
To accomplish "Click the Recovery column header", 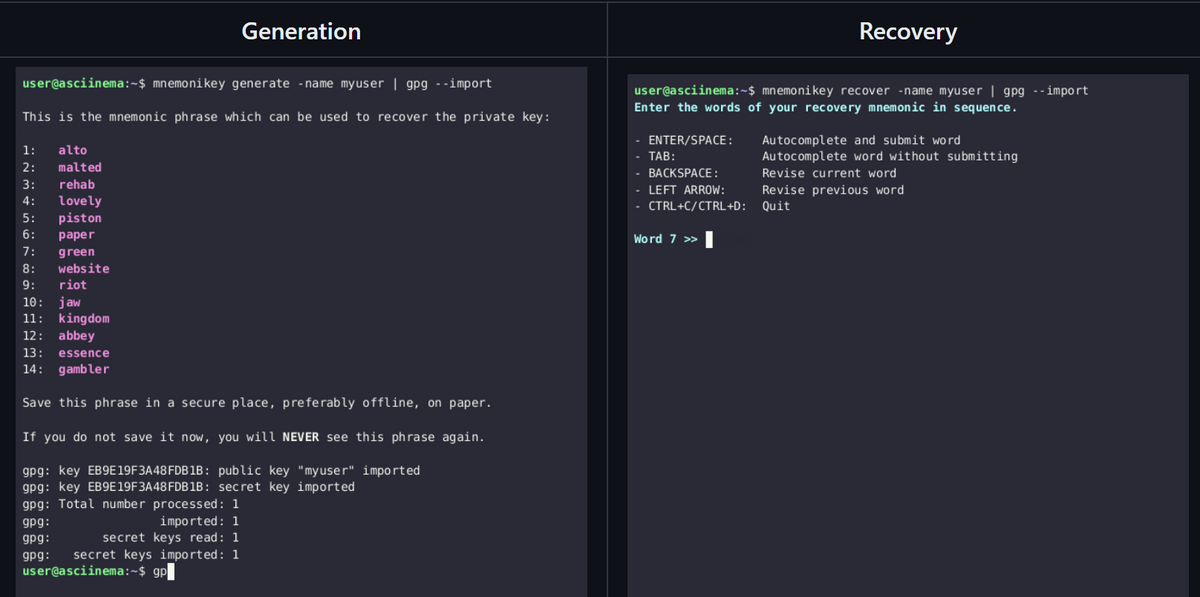I will coord(907,31).
